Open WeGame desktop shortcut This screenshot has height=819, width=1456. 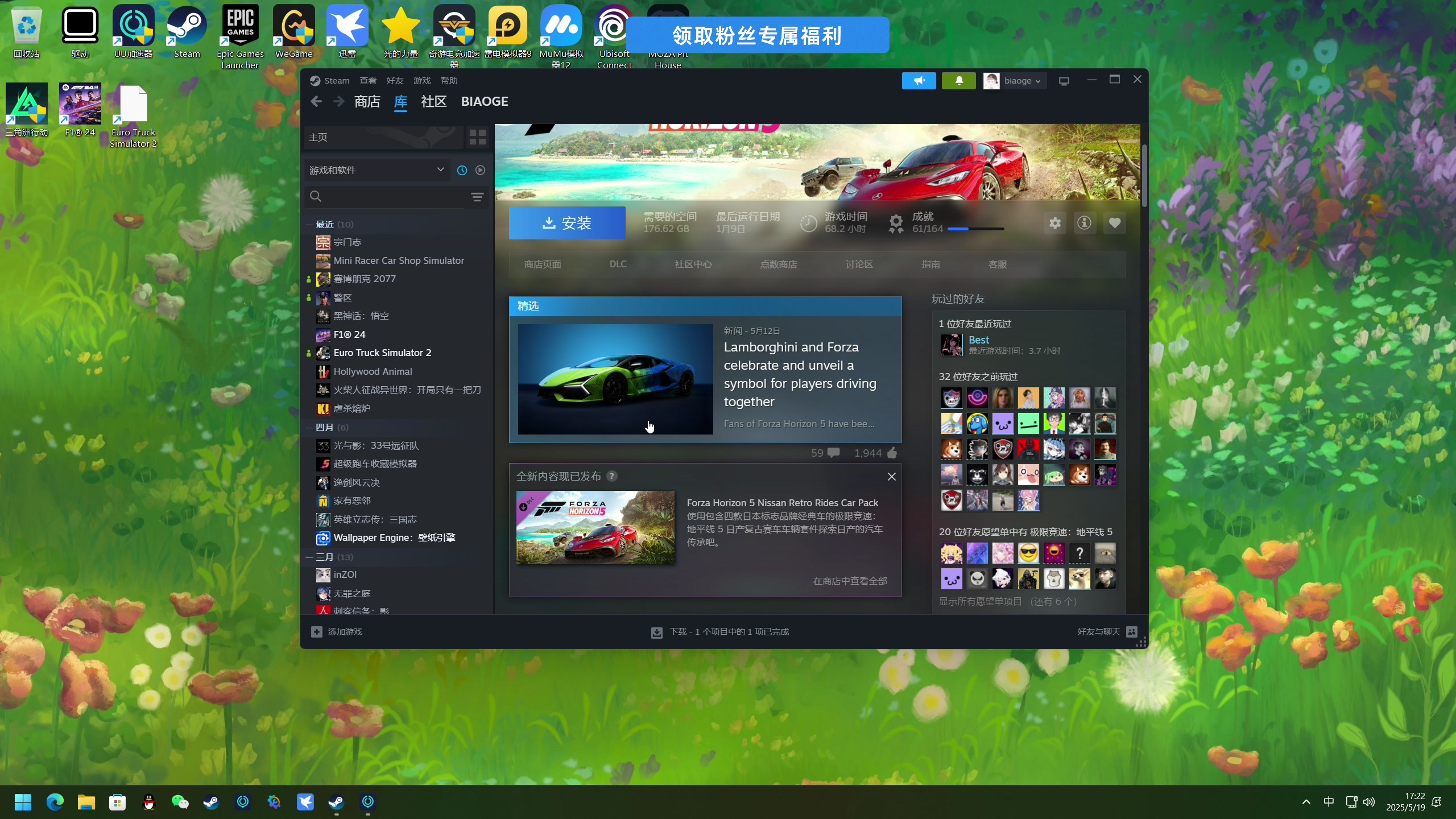(x=293, y=32)
